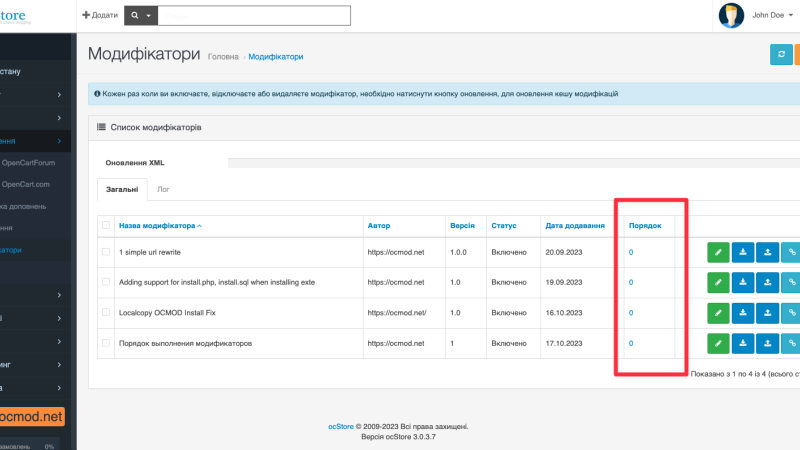Click the ocStore logo in header

coord(13,16)
